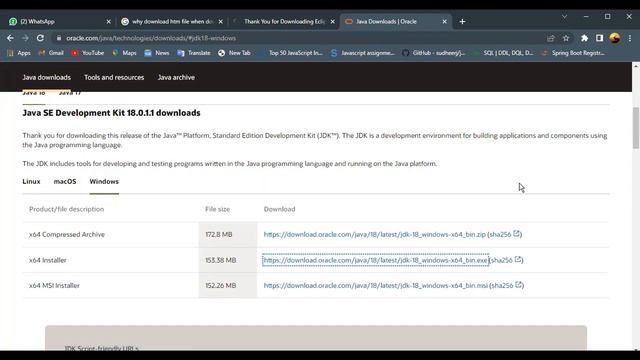Reload the Oracle page
This screenshot has height=360, width=640.
click(40, 38)
